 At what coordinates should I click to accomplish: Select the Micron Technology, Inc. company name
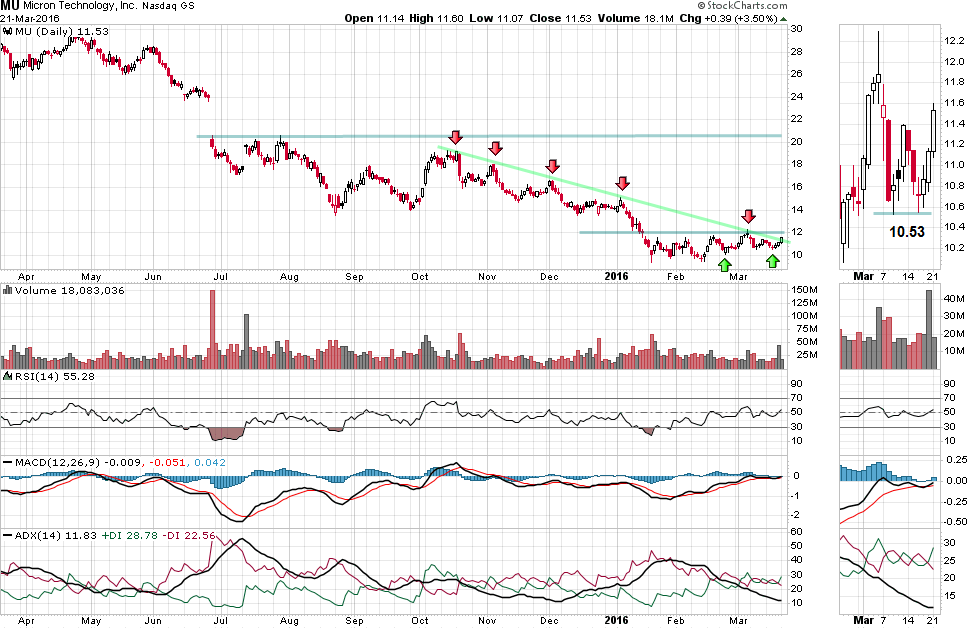(x=81, y=6)
